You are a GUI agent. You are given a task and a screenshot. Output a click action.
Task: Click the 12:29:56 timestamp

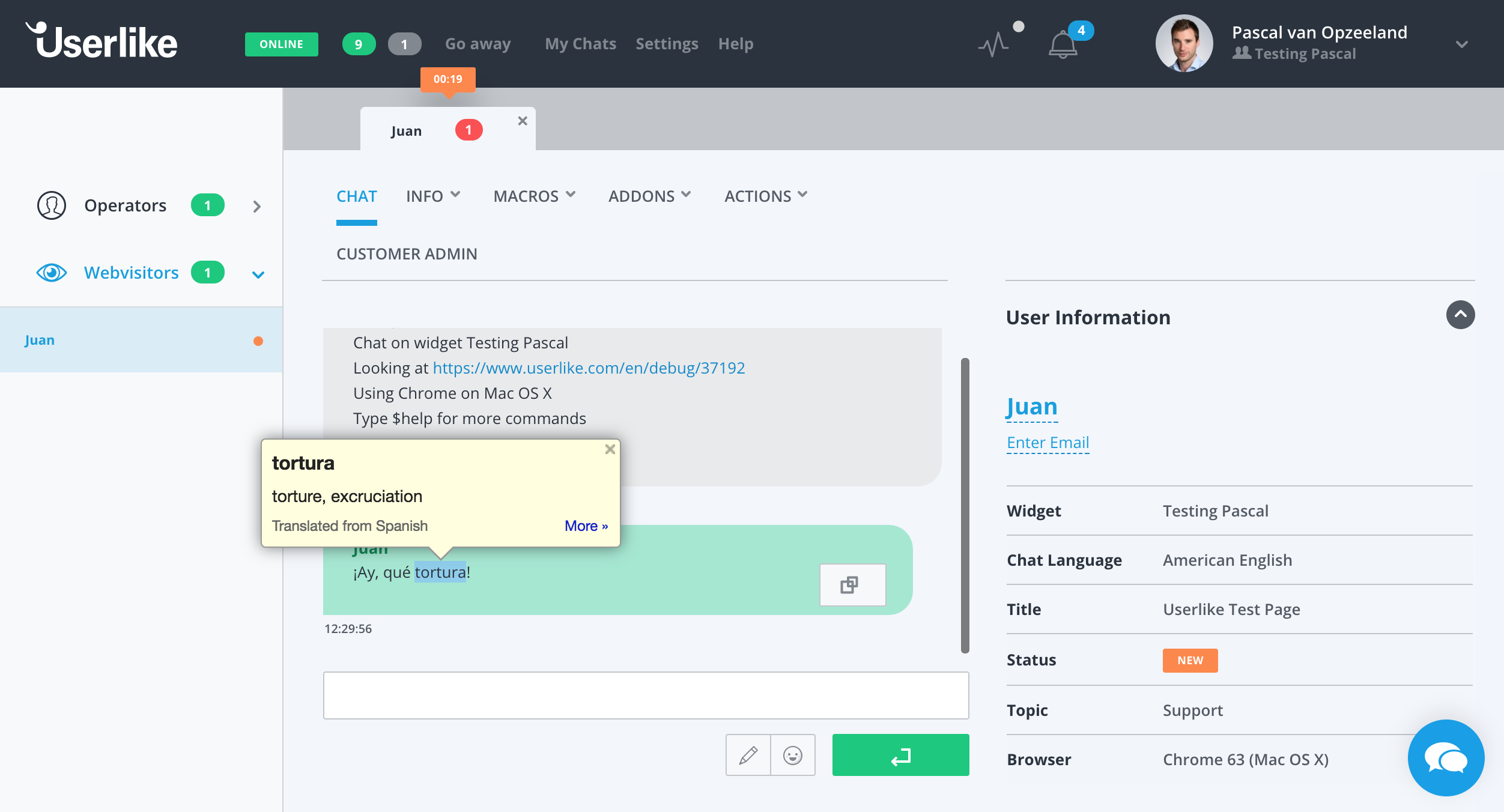pyautogui.click(x=348, y=629)
